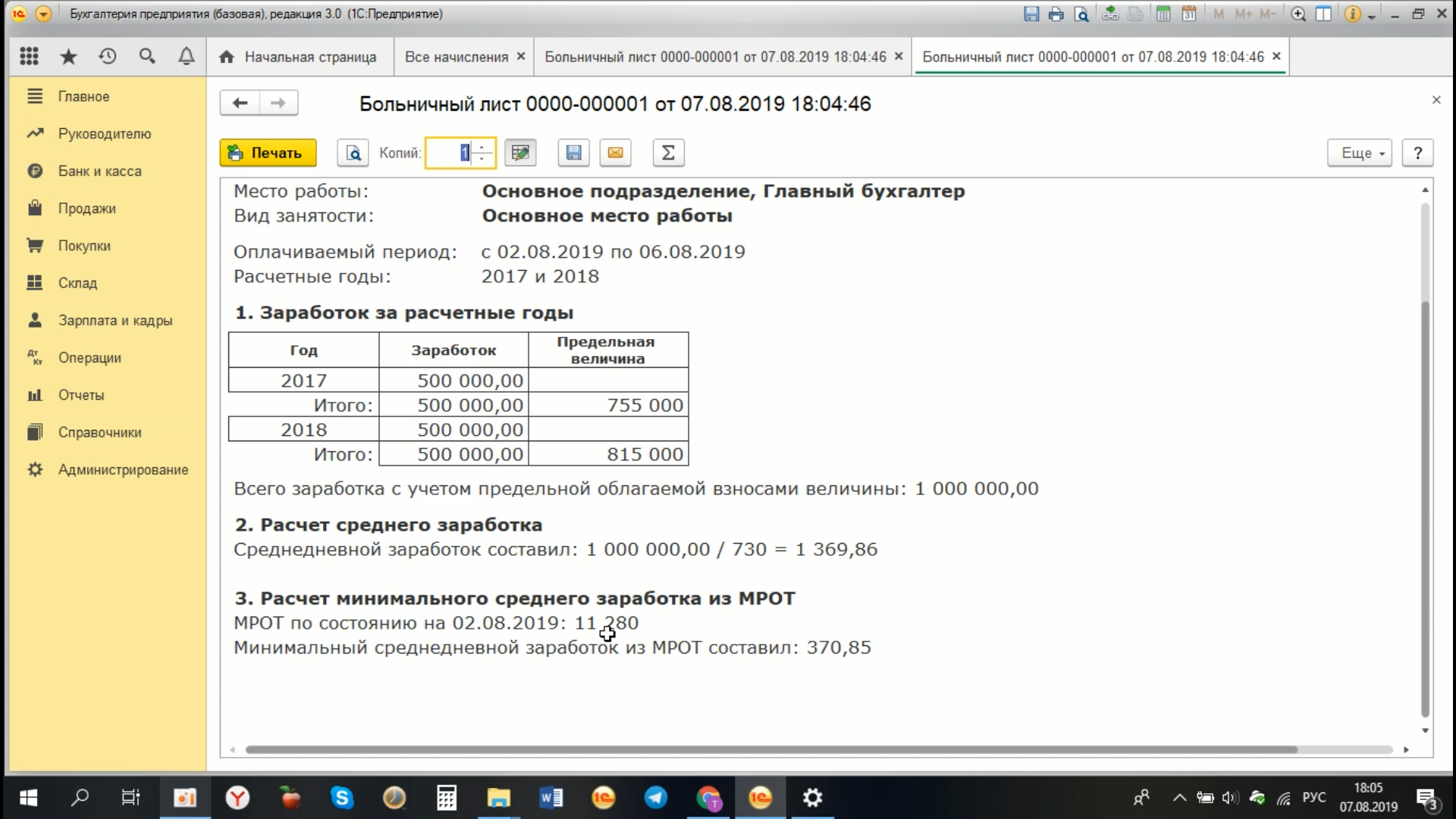Open the sections menu grid icon

pos(29,56)
